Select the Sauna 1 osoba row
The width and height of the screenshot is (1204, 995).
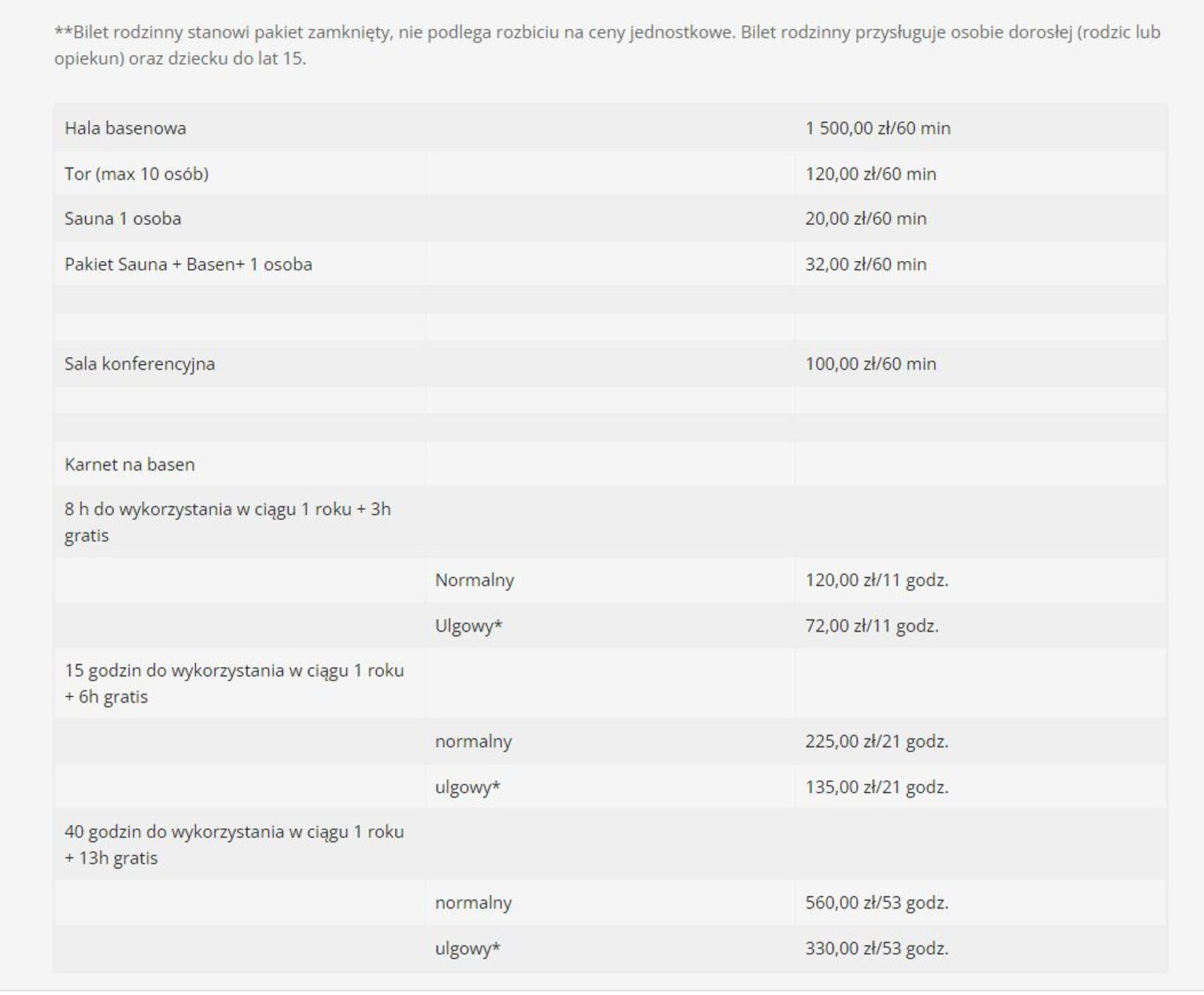click(x=123, y=219)
